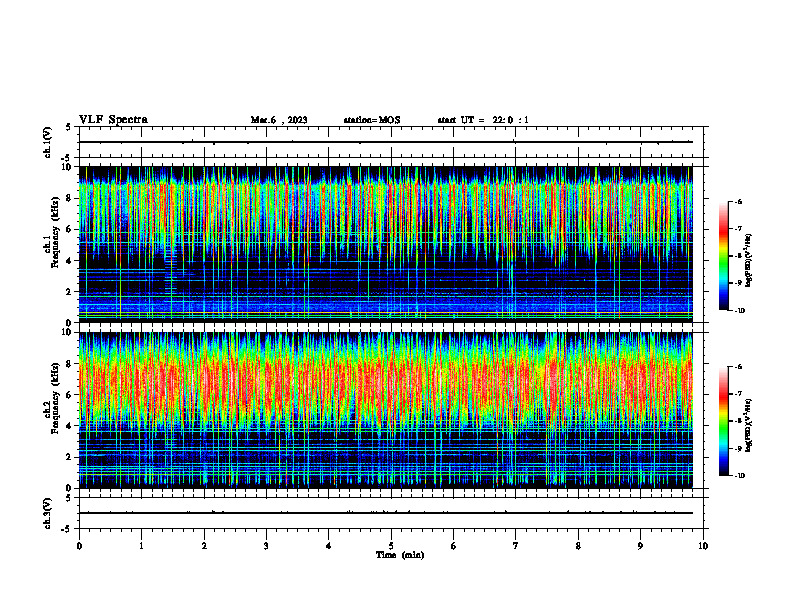Image resolution: width=792 pixels, height=612 pixels.
Task: Click the "-5" voltage tick of ch.3(V)
Action: click(67, 529)
